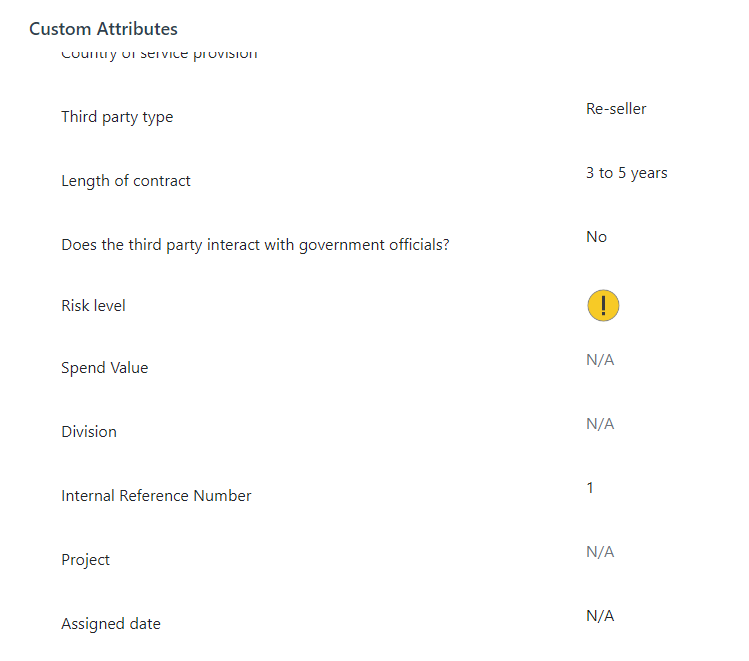Select the Third party type label

pos(117,117)
